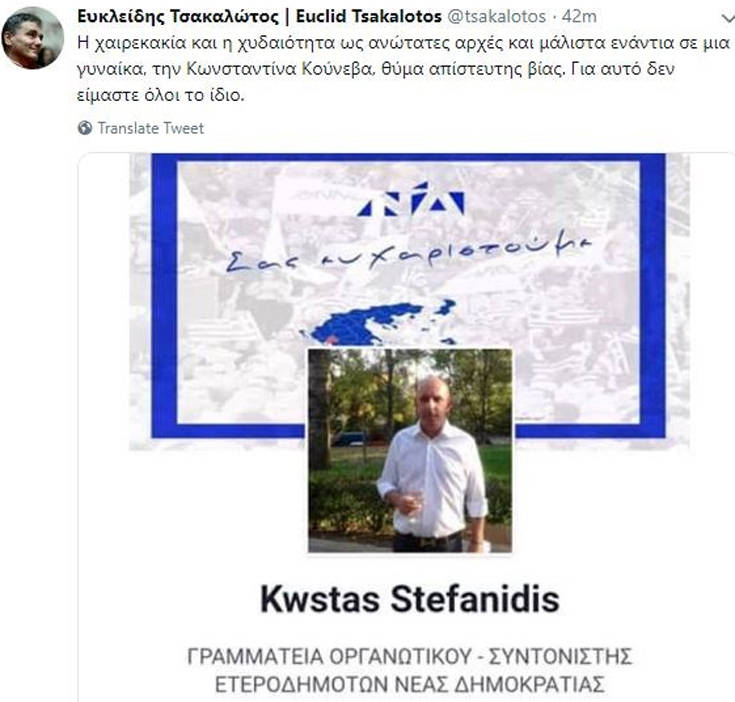Click the Ευκλείδης Τσακαλώτος display name
735x702 pixels.
click(x=178, y=17)
